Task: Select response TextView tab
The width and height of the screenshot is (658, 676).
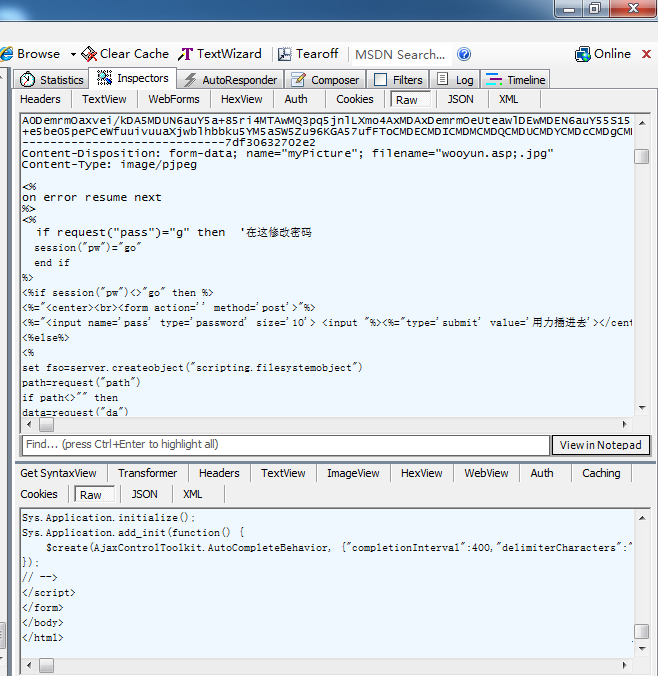Action: (x=283, y=473)
